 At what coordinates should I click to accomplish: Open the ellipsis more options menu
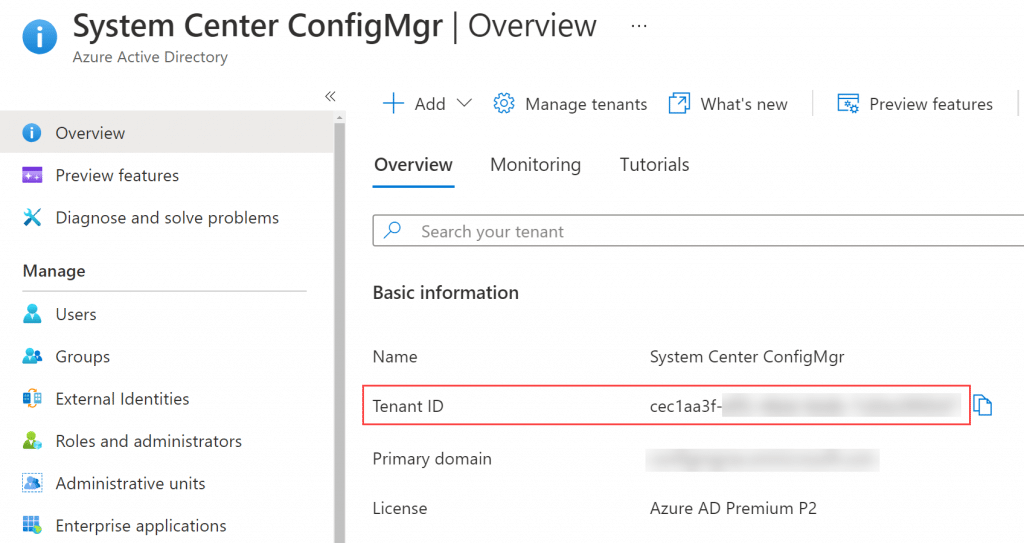pos(639,26)
